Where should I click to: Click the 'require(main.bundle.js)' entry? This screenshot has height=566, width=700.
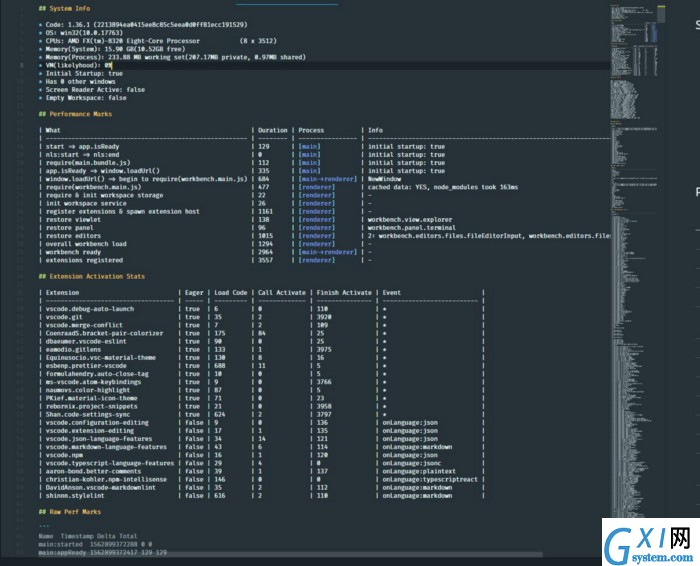[x=88, y=162]
